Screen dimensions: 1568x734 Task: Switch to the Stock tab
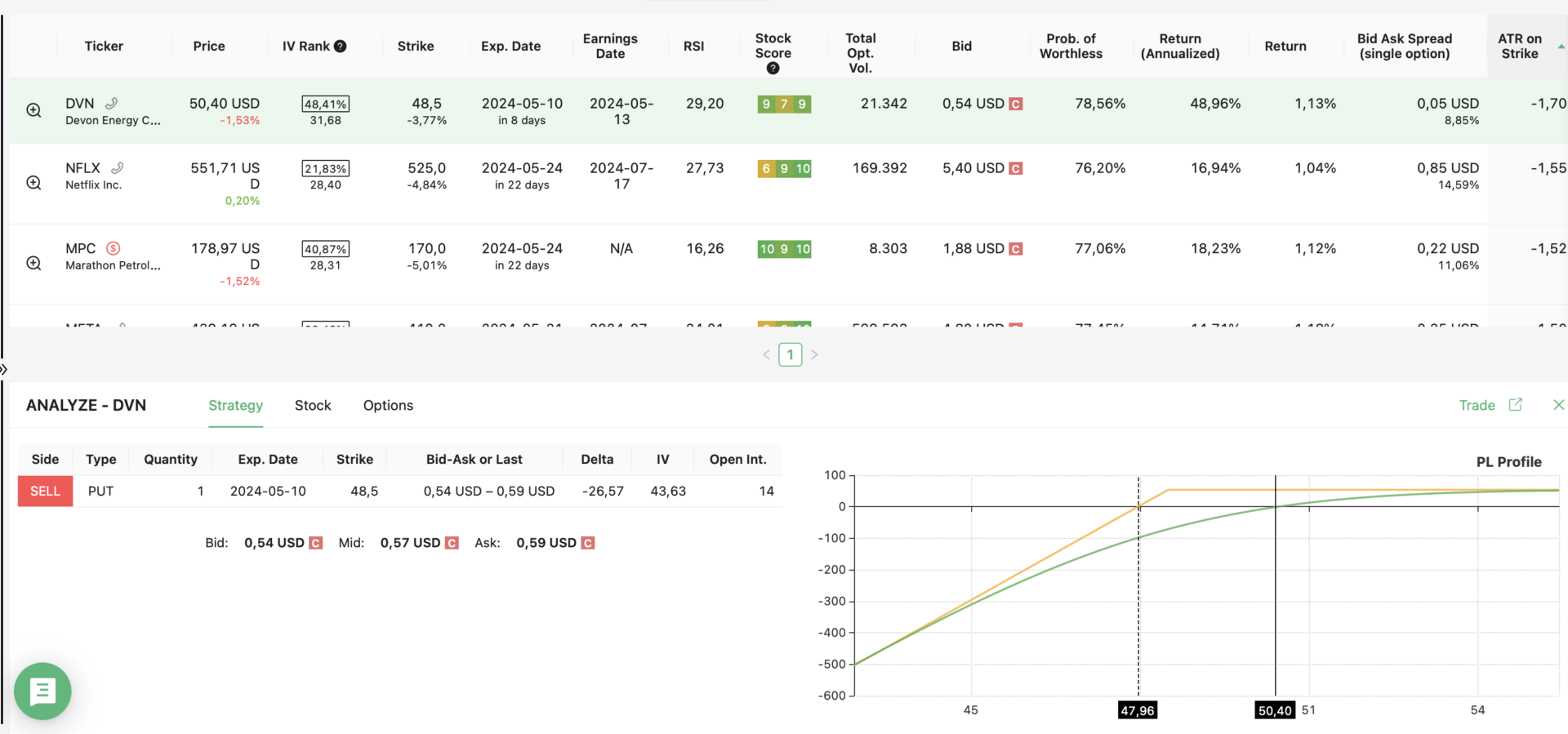[x=313, y=406]
